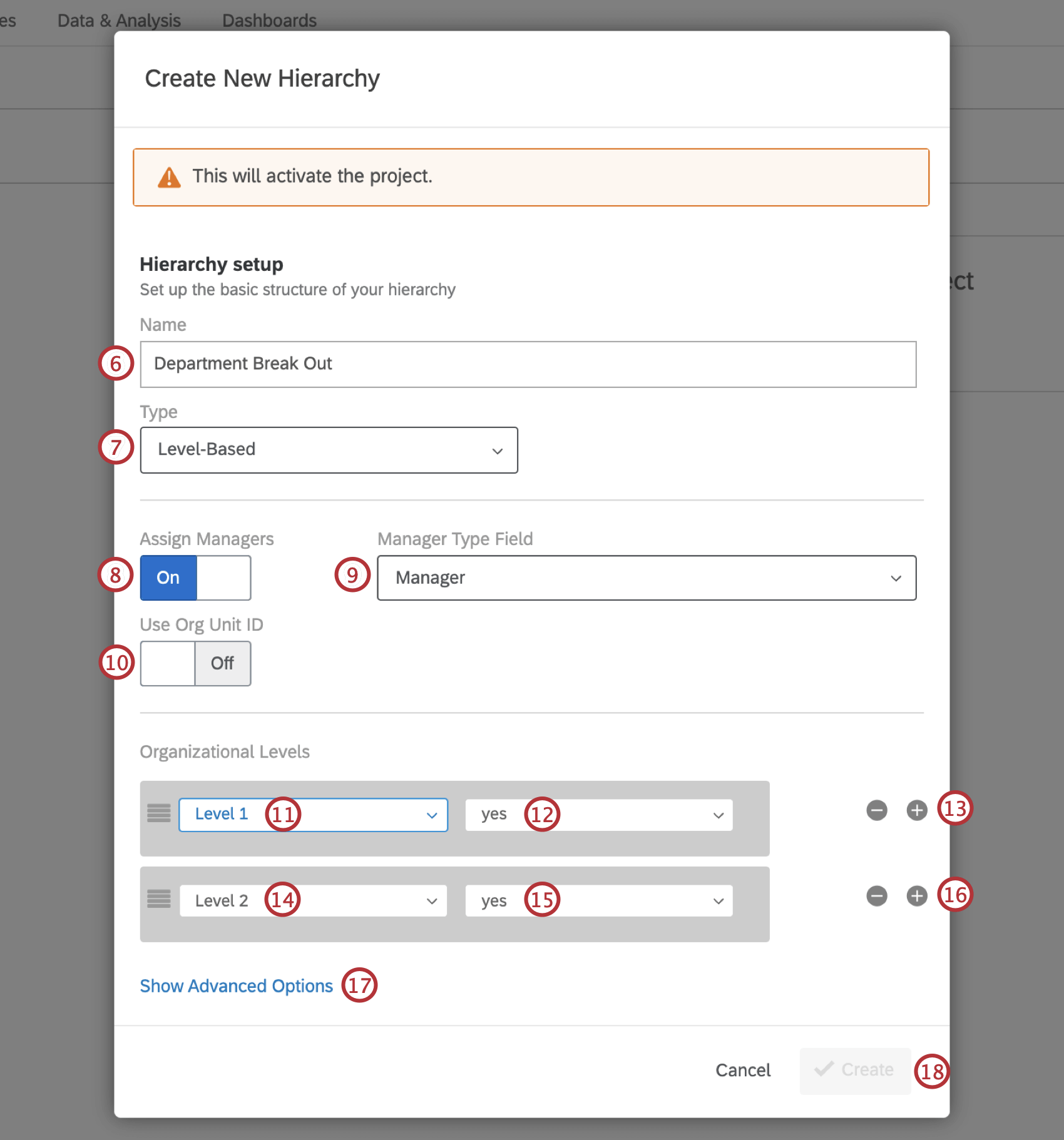Switch to the Data & Analysis tab
Image resolution: width=1064 pixels, height=1140 pixels.
(x=119, y=21)
